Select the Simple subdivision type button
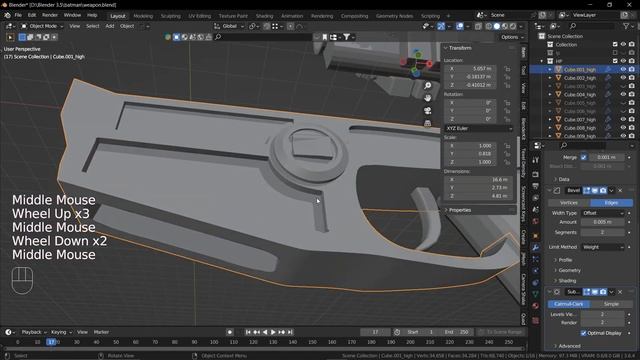Screen dimensions: 640x360 pyautogui.click(x=611, y=304)
